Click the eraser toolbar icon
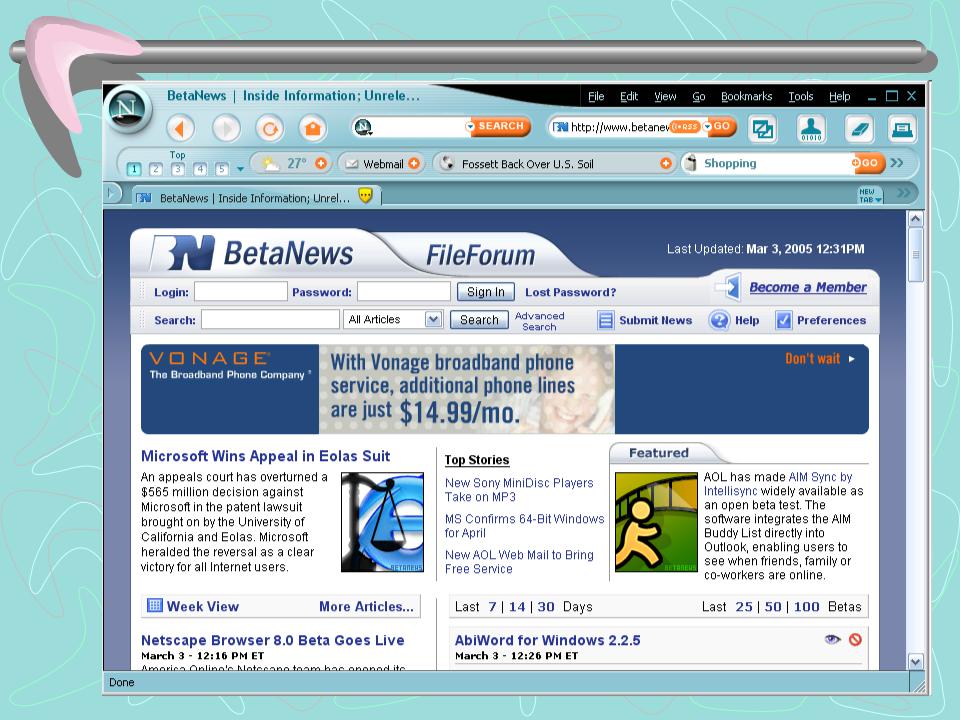 coord(860,129)
